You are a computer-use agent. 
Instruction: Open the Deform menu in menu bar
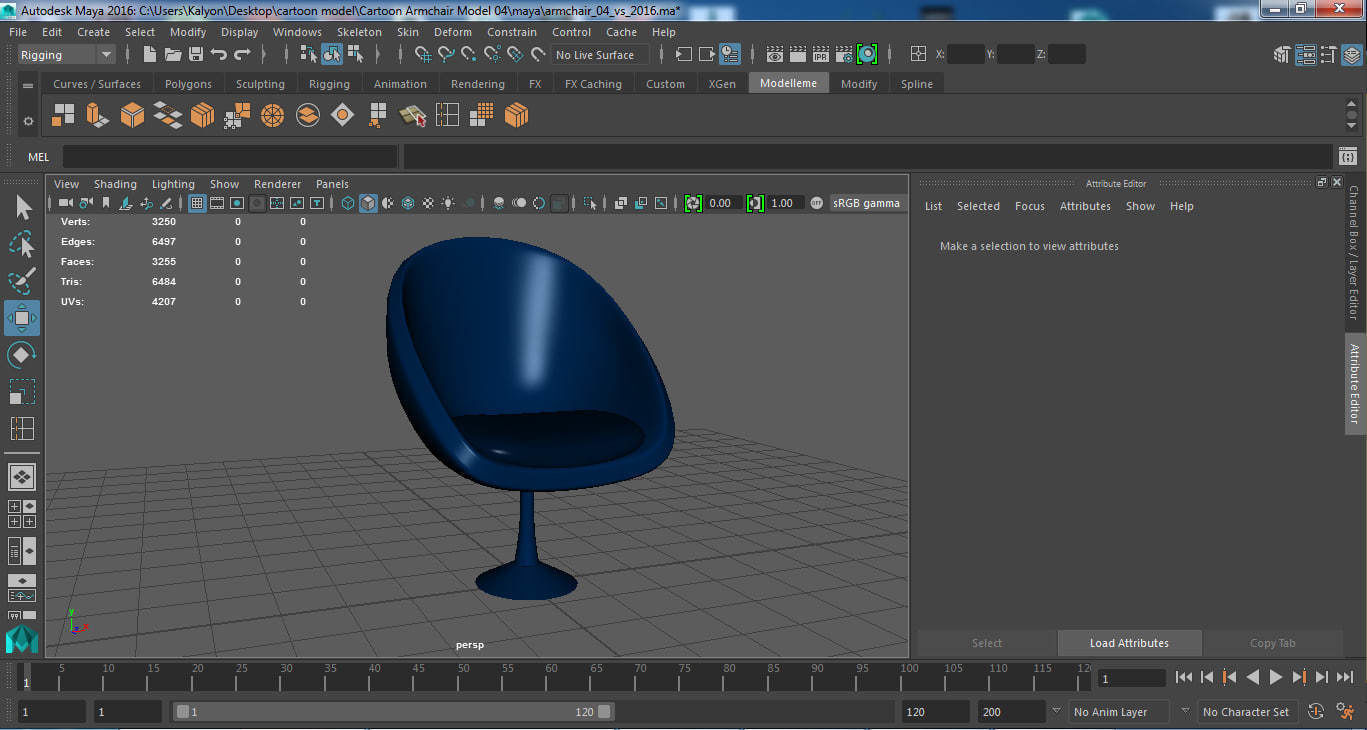(x=452, y=32)
